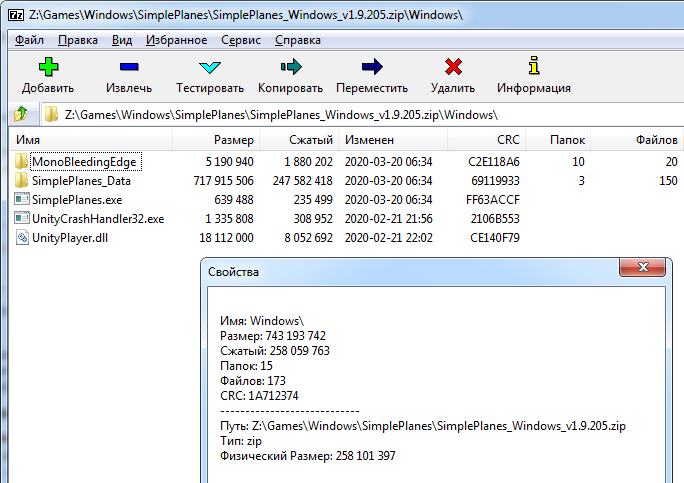This screenshot has height=483, width=684.
Task: Click the Move arrow icon
Action: pyautogui.click(x=372, y=67)
